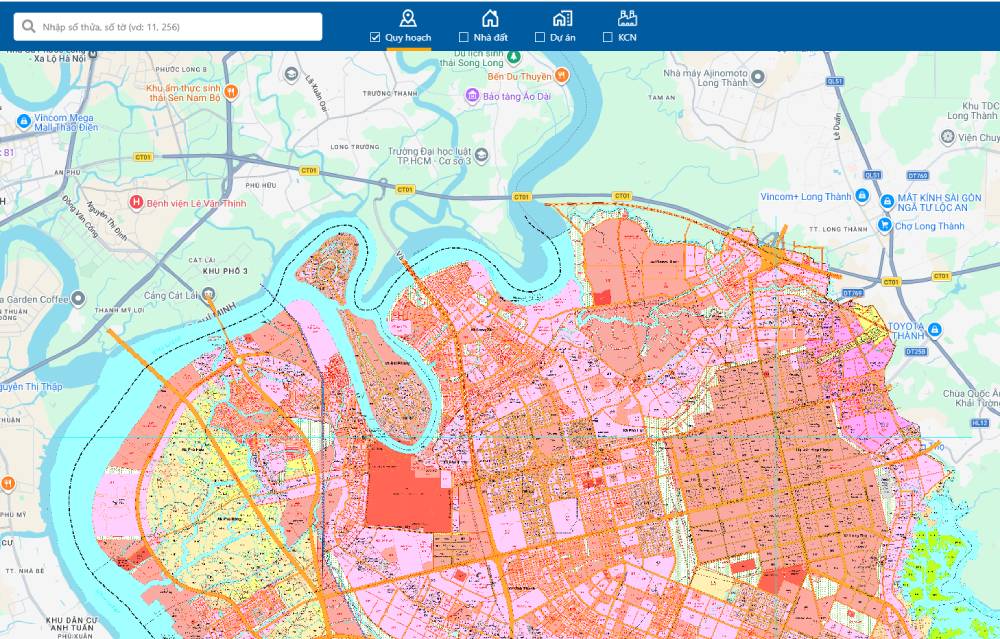Viewport: 1000px width, 639px height.
Task: Click the Bến Du Thuyền restaurant marker
Action: (x=562, y=75)
